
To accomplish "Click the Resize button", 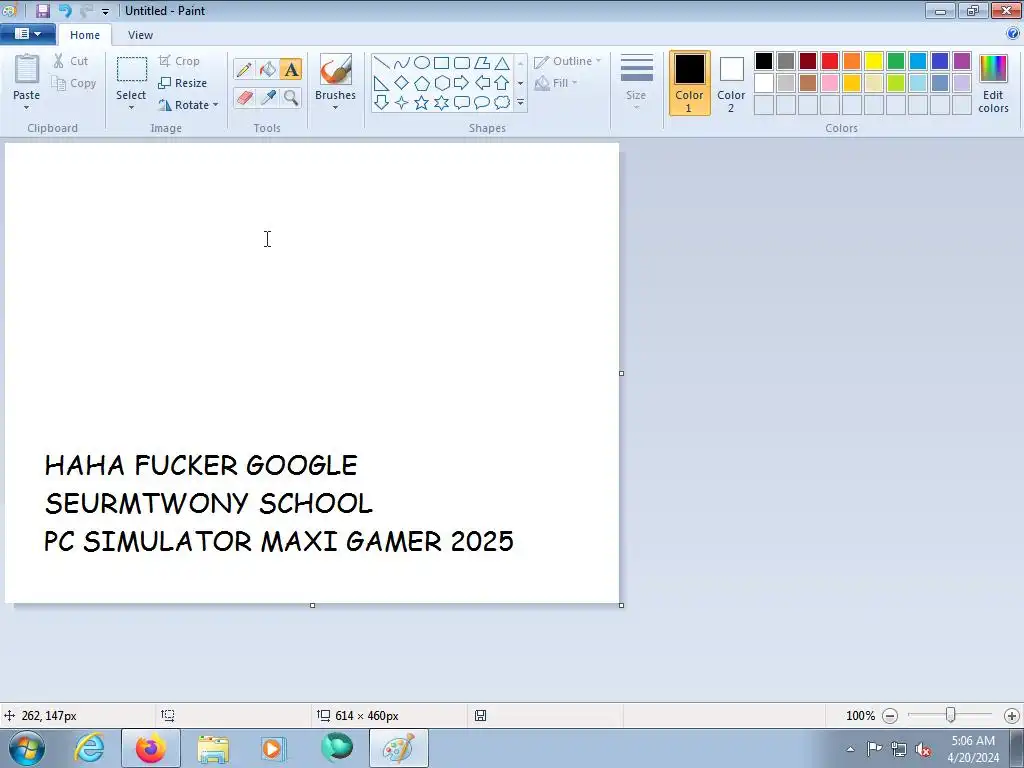I will (x=183, y=83).
